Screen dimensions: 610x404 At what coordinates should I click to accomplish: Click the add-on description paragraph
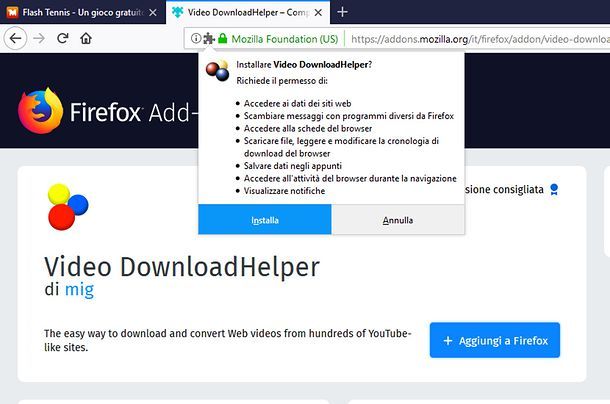coord(228,340)
